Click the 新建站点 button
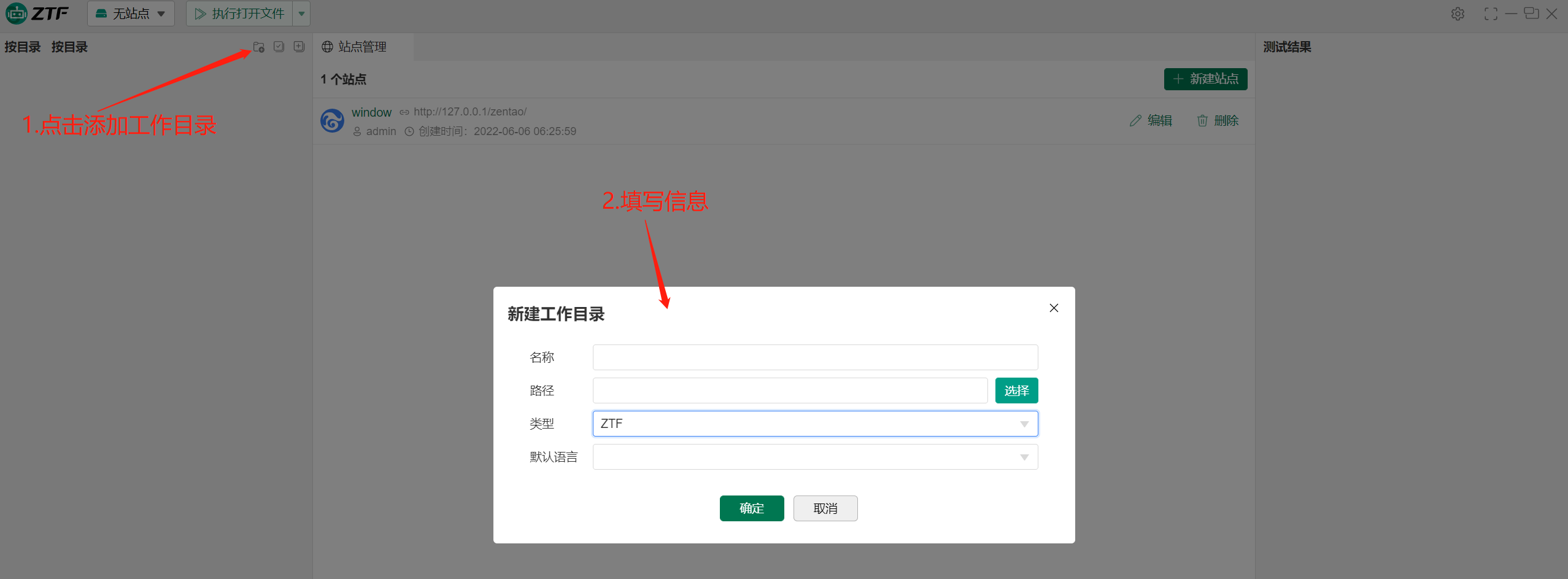Image resolution: width=1568 pixels, height=579 pixels. click(x=1205, y=79)
